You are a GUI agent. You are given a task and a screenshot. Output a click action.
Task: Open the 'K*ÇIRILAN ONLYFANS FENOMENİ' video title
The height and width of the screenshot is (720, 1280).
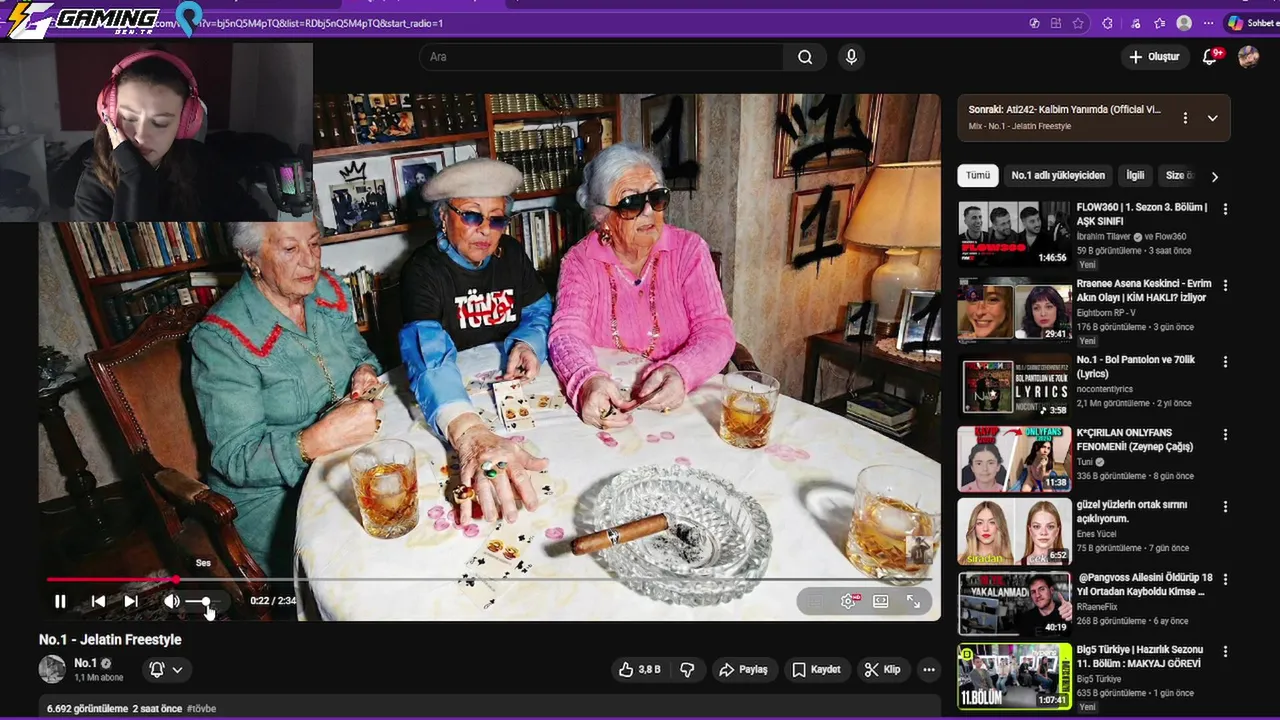tap(1135, 439)
